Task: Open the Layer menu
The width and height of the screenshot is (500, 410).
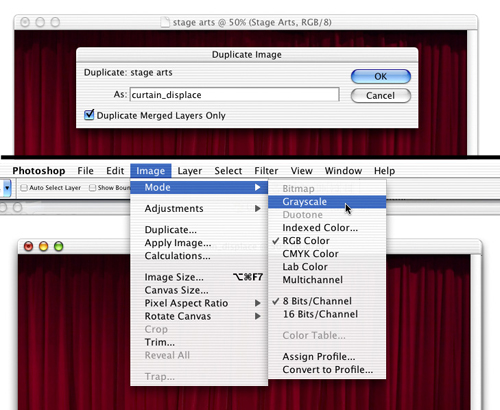Action: [190, 171]
